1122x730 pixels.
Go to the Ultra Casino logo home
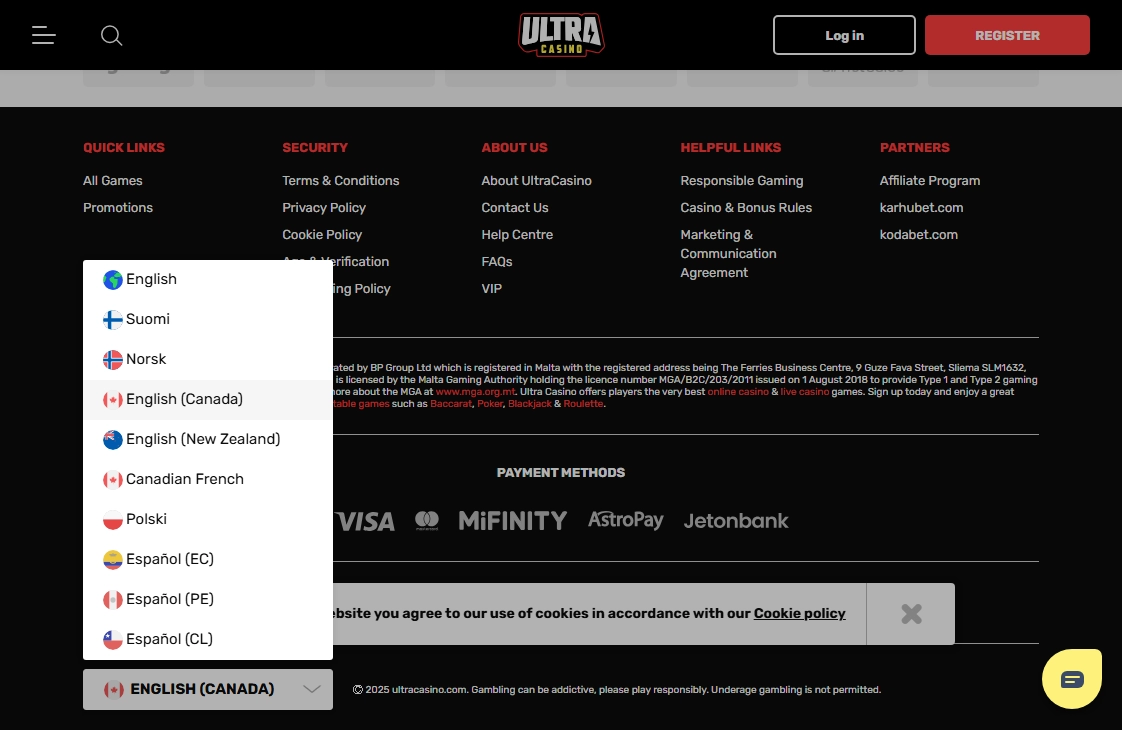[561, 34]
